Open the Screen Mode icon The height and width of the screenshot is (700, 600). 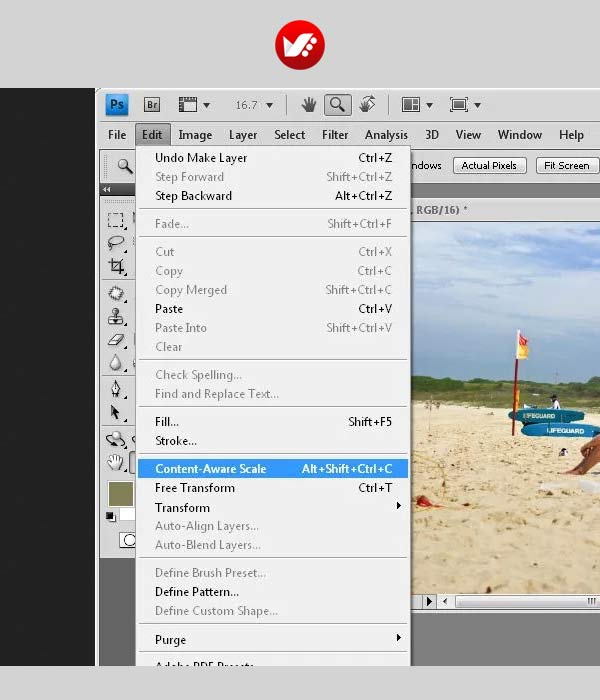point(459,105)
